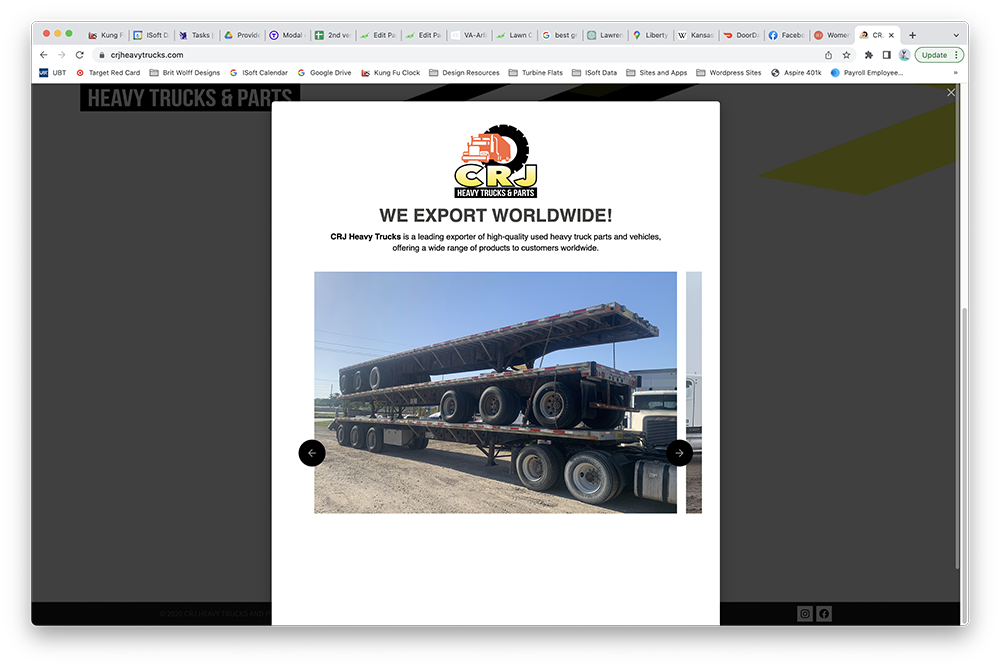Open the Google Drive bookmark
This screenshot has width=1000, height=667.
coord(325,73)
